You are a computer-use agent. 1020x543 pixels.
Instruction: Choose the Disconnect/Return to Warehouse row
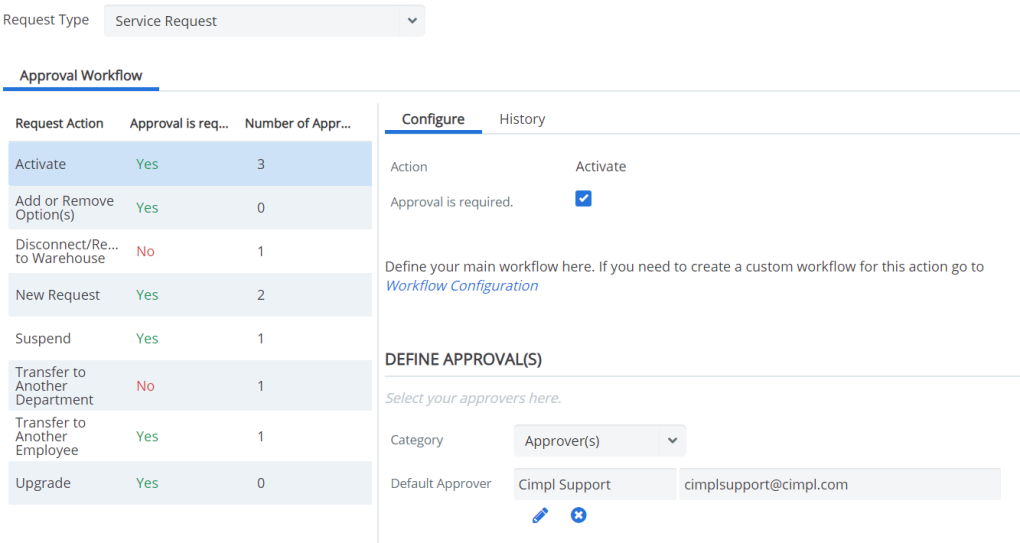pyautogui.click(x=190, y=251)
